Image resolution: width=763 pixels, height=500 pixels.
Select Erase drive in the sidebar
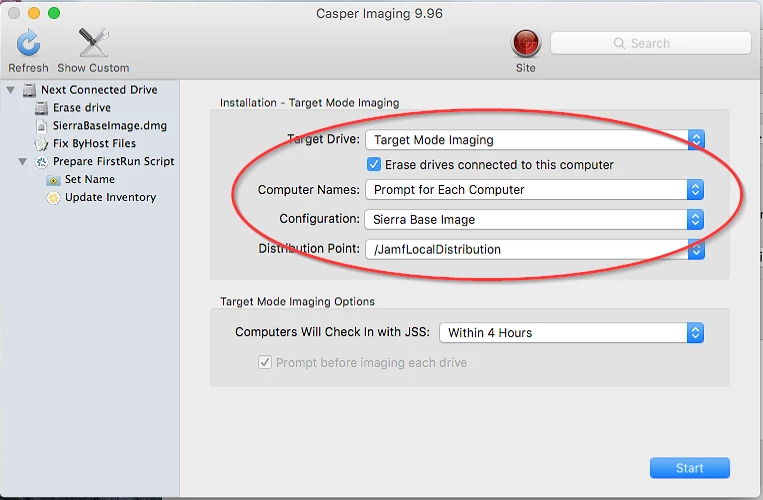[82, 107]
